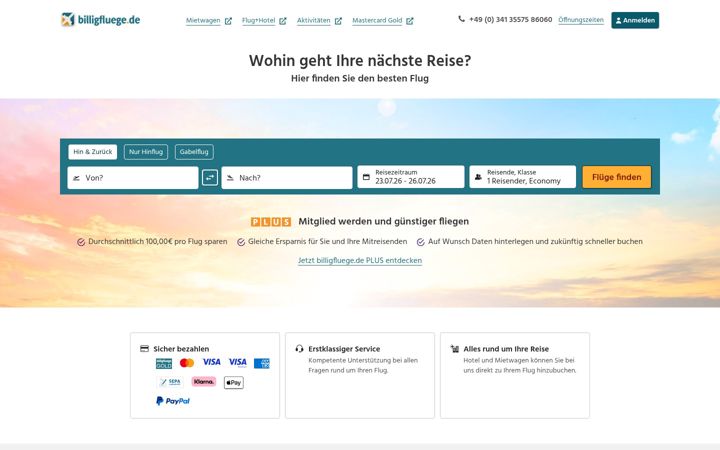
Task: Click the billigfluege.de logo
Action: click(x=101, y=20)
